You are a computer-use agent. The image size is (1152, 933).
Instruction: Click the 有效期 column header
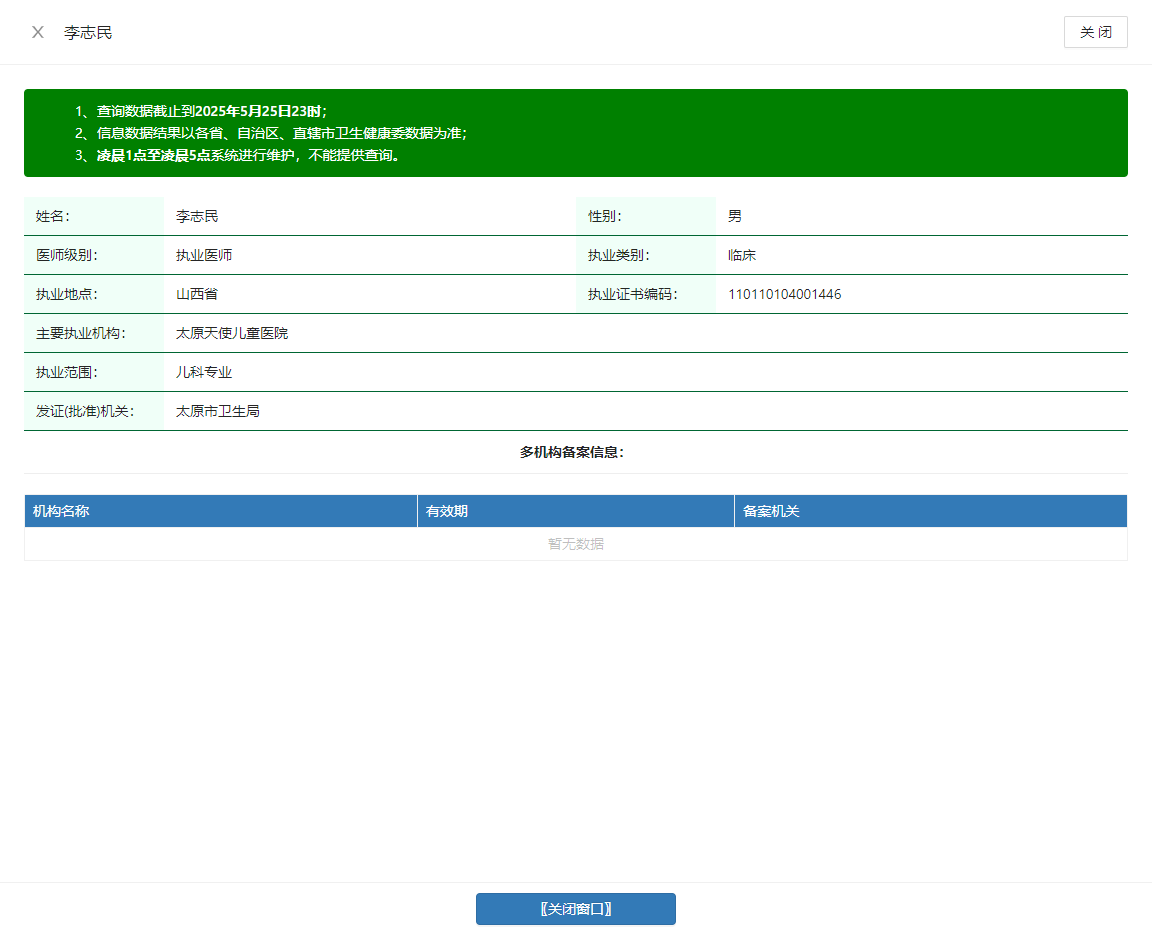coord(447,511)
